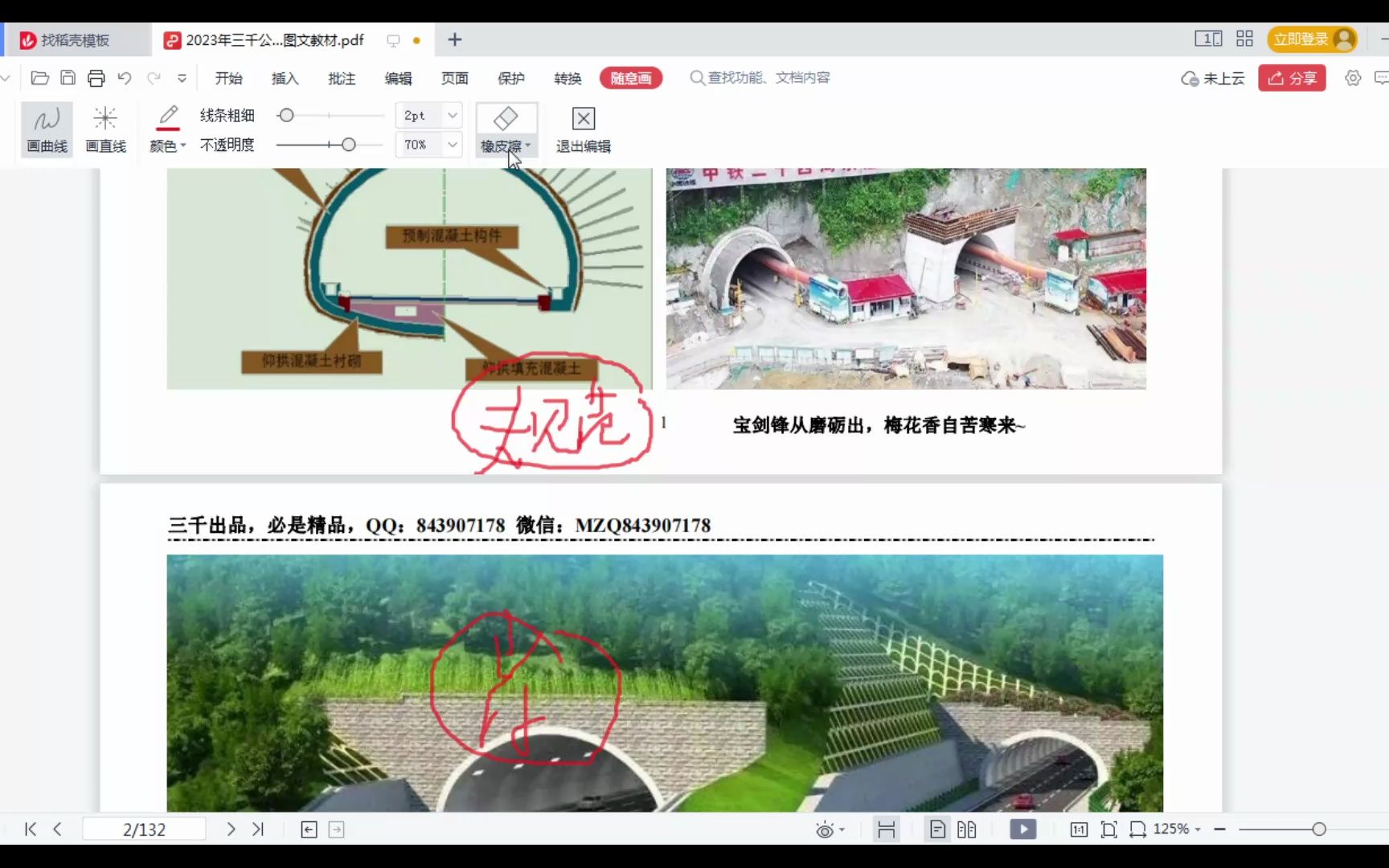Toggle the eye protection mode icon
Screen dimensions: 1389x868
coord(825,829)
